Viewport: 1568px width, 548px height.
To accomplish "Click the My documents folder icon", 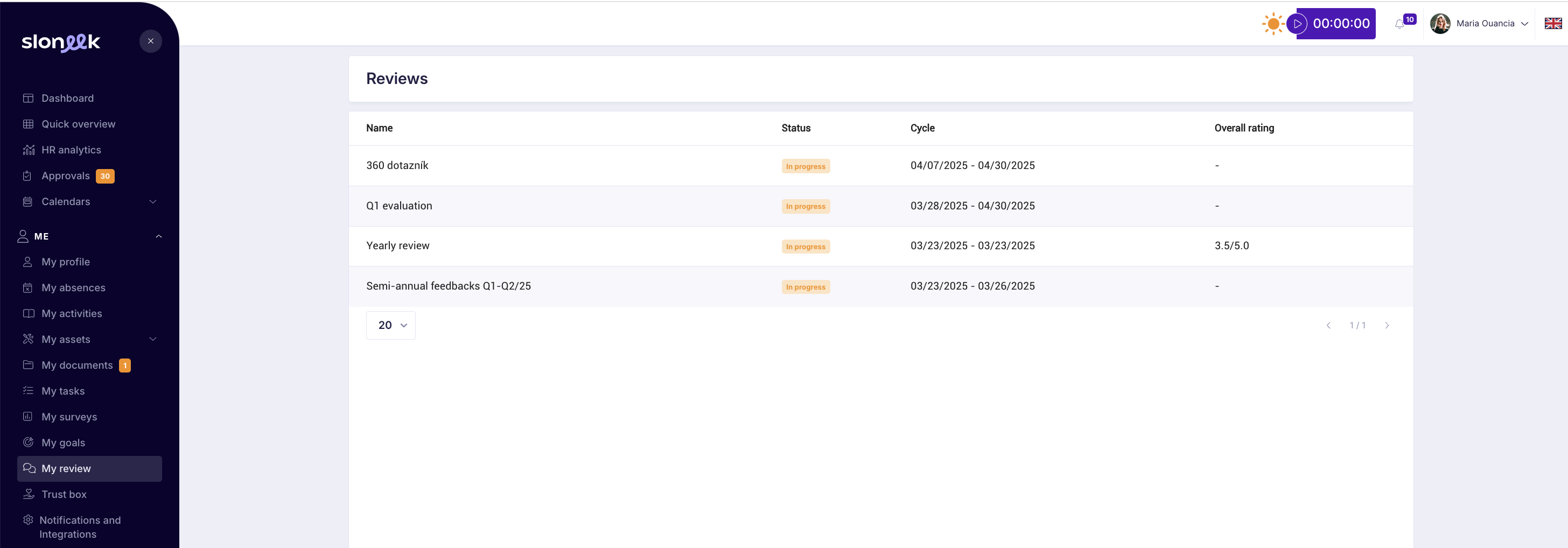I will [x=28, y=365].
